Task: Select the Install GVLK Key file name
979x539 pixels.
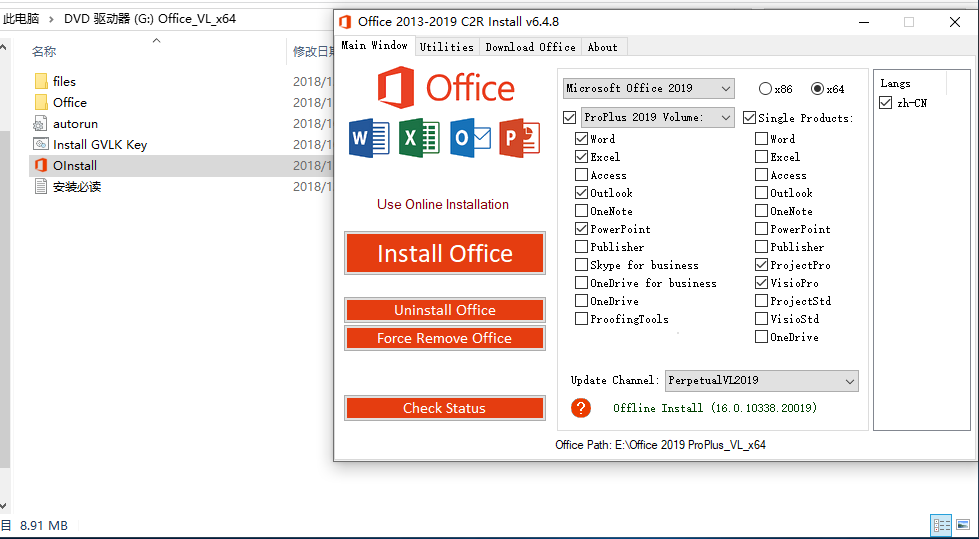Action: coord(100,145)
